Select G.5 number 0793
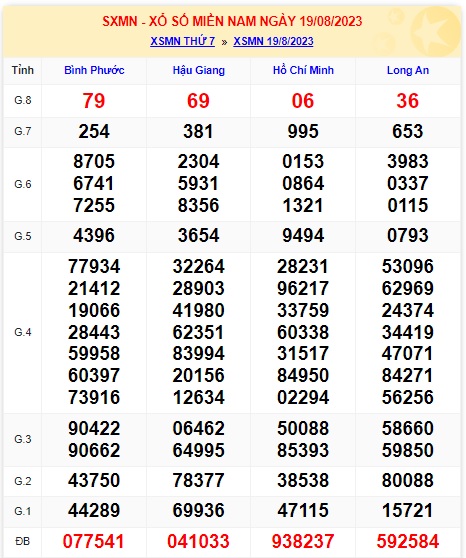Viewport: 466px width, 558px height. [x=408, y=236]
